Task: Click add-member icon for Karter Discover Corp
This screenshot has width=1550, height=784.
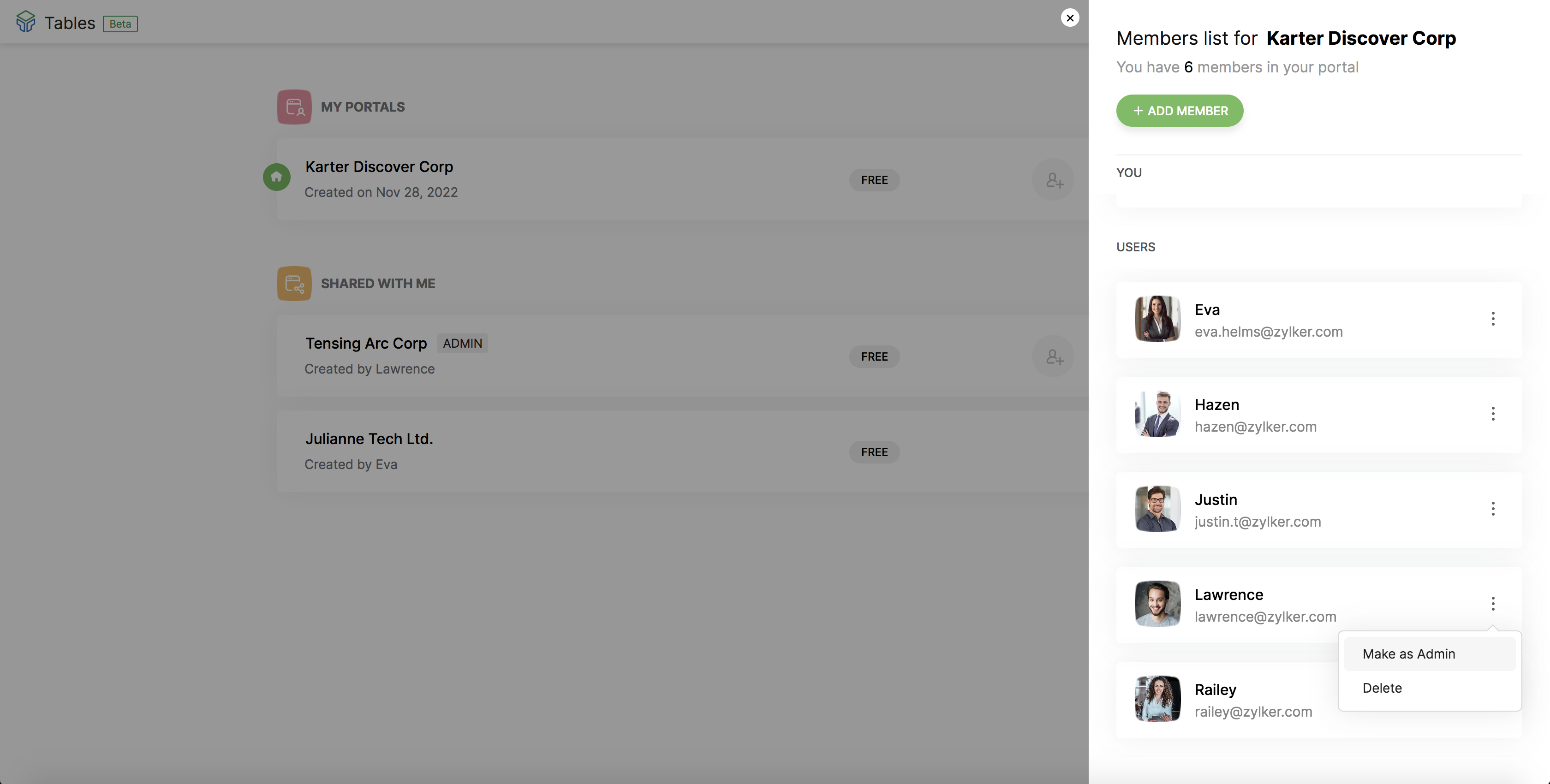Action: point(1053,180)
